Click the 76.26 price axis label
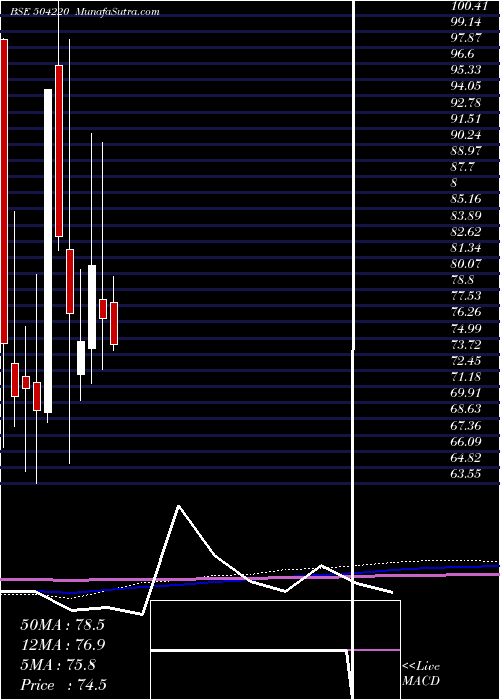500x700 pixels. 466,312
